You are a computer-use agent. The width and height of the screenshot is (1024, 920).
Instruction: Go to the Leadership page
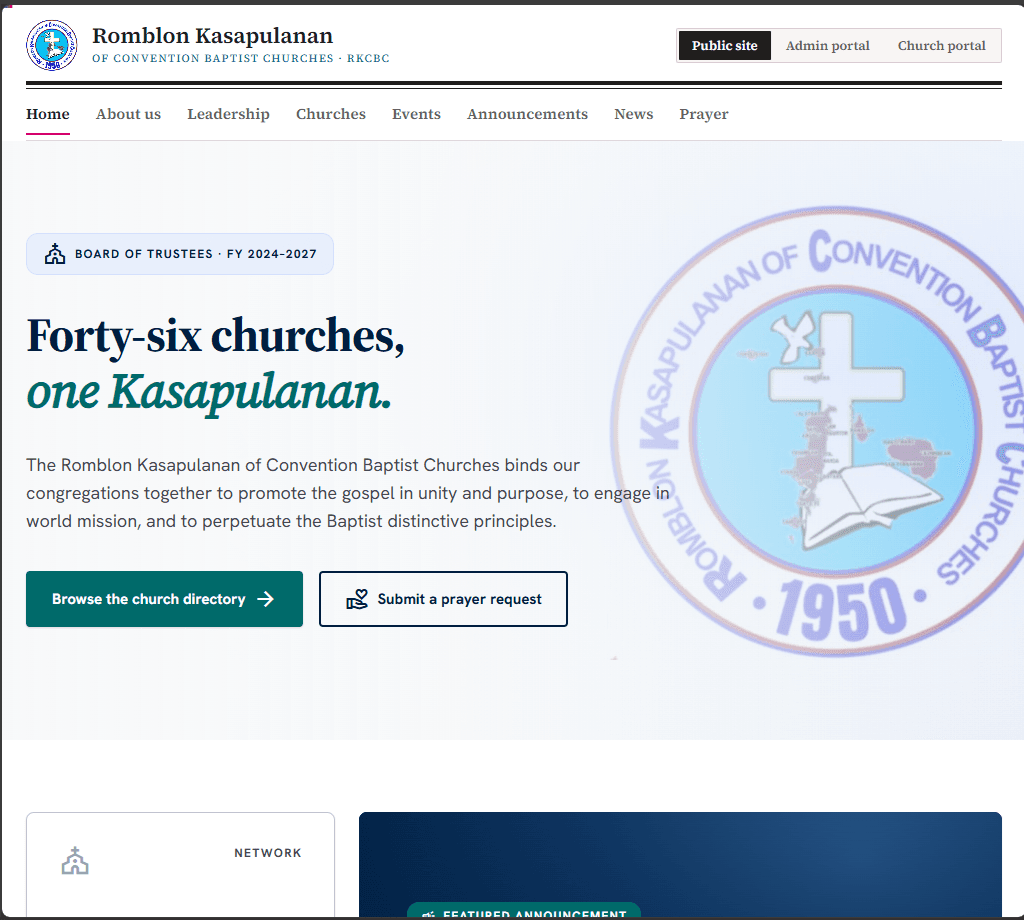point(228,114)
